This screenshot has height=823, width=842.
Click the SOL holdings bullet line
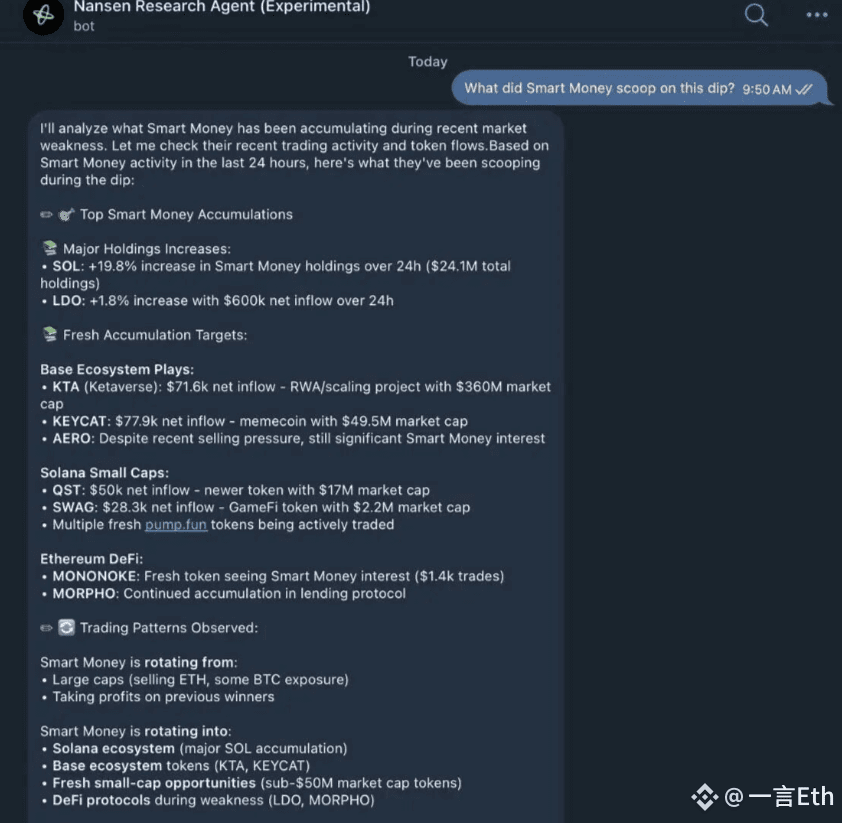click(x=275, y=274)
